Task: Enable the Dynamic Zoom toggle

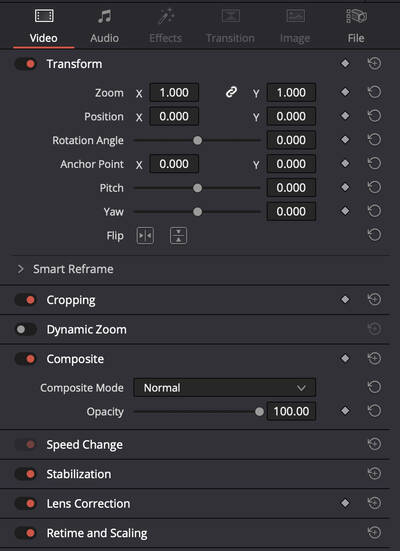Action: click(x=26, y=330)
